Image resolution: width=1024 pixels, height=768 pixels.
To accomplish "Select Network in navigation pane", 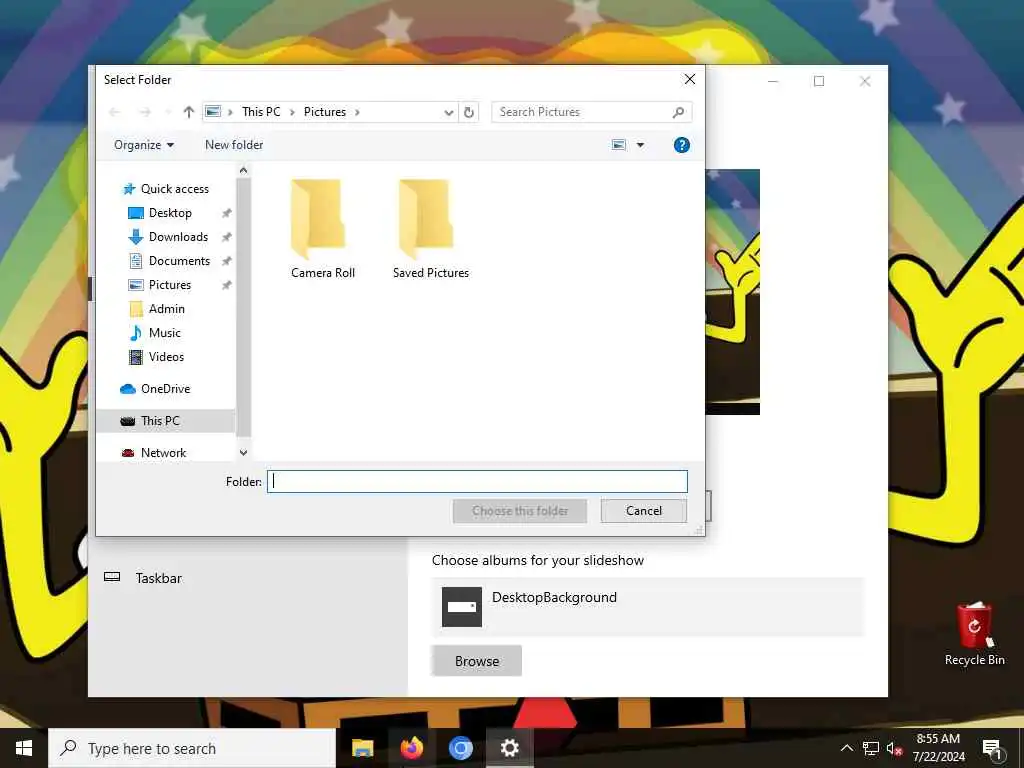I will click(x=163, y=453).
